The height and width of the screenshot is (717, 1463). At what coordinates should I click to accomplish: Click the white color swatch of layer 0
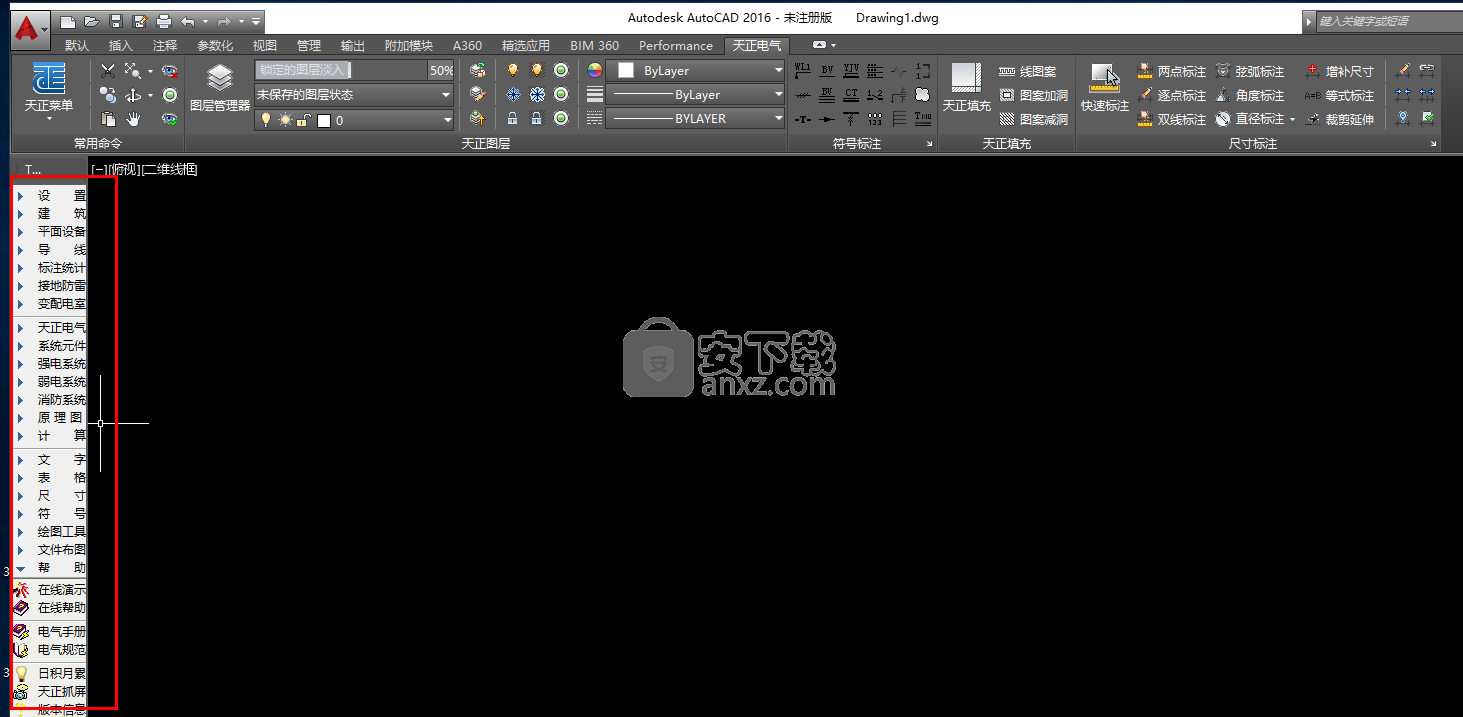324,120
